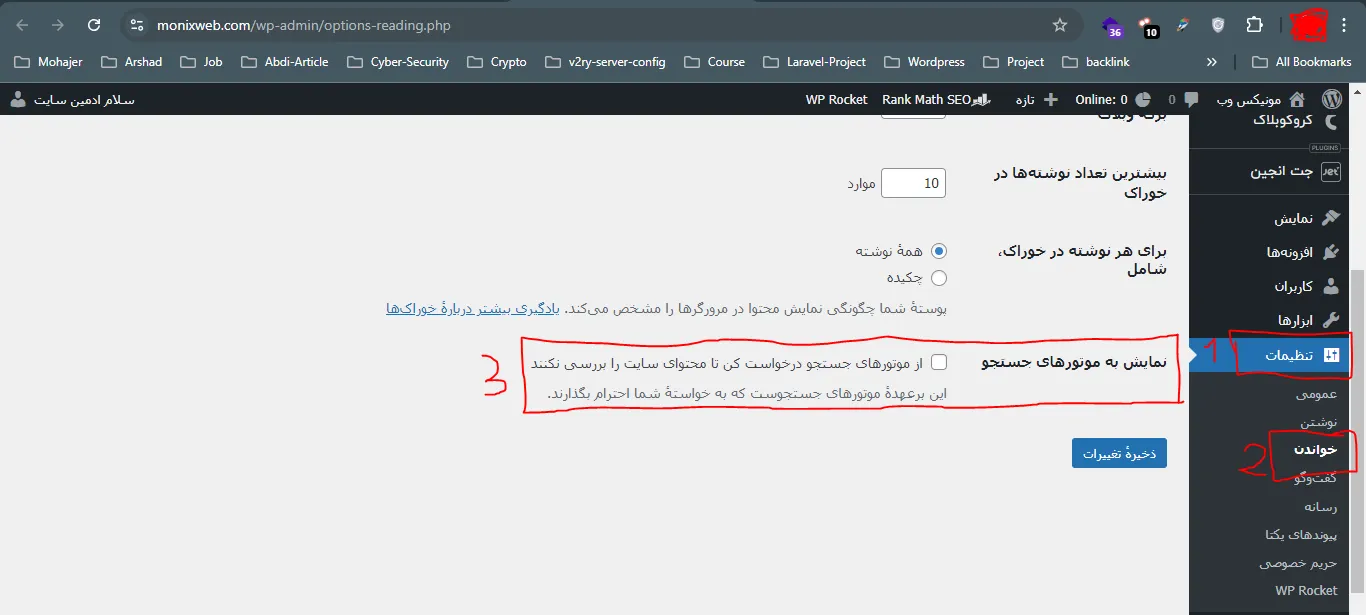Open the Course bookmark folder
Screen dimensions: 1366x615
click(x=714, y=62)
